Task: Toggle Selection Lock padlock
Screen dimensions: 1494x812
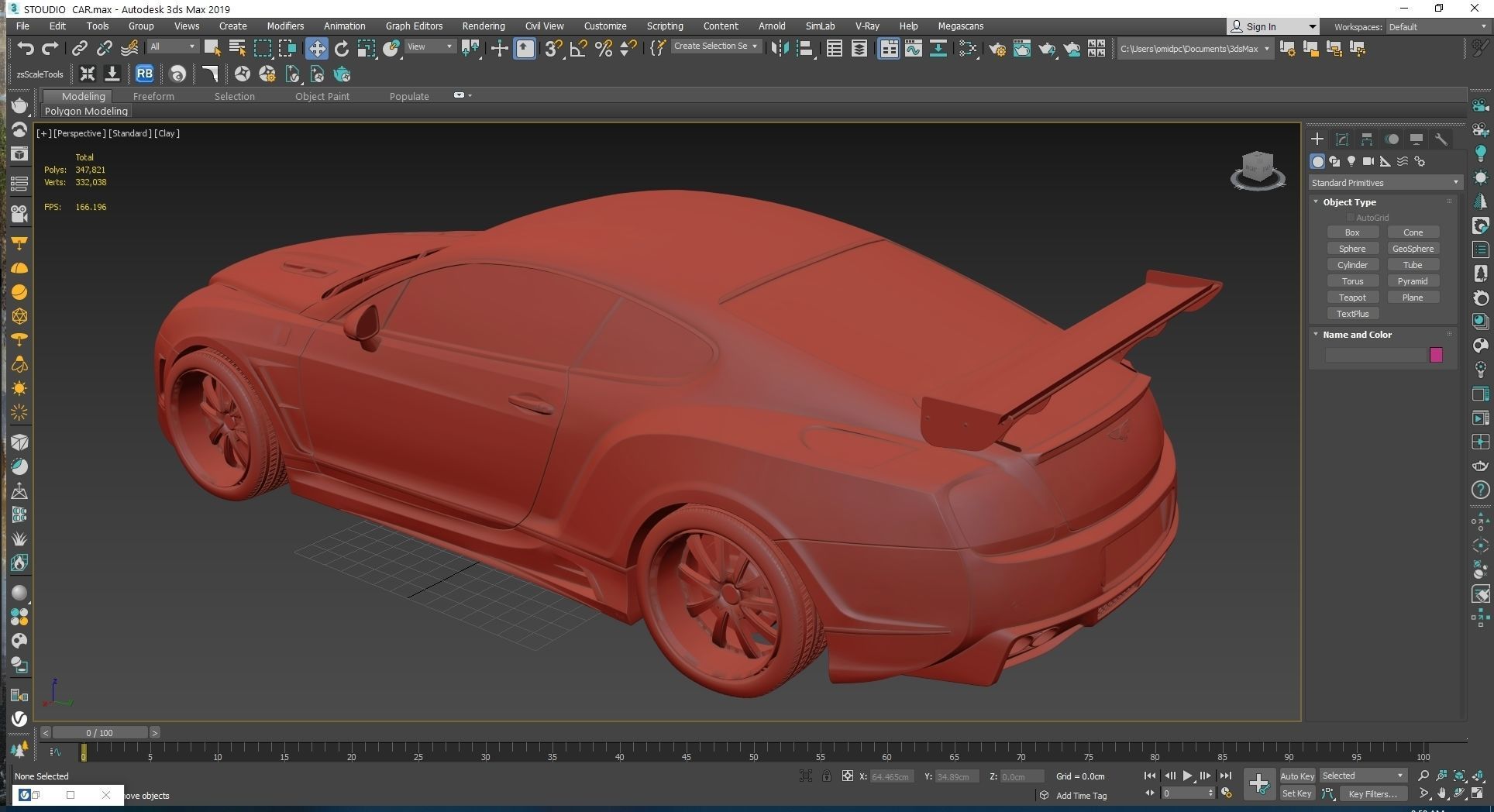Action: click(827, 776)
